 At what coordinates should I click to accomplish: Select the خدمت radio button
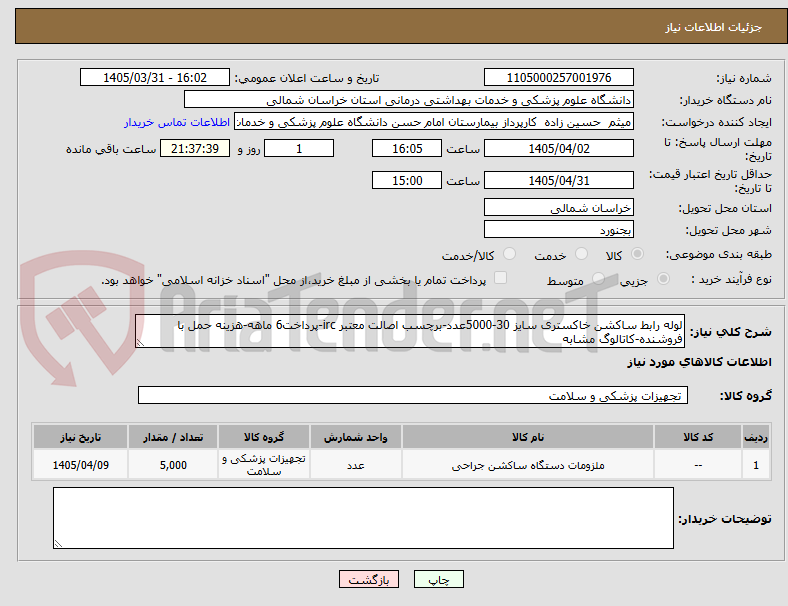(x=581, y=254)
